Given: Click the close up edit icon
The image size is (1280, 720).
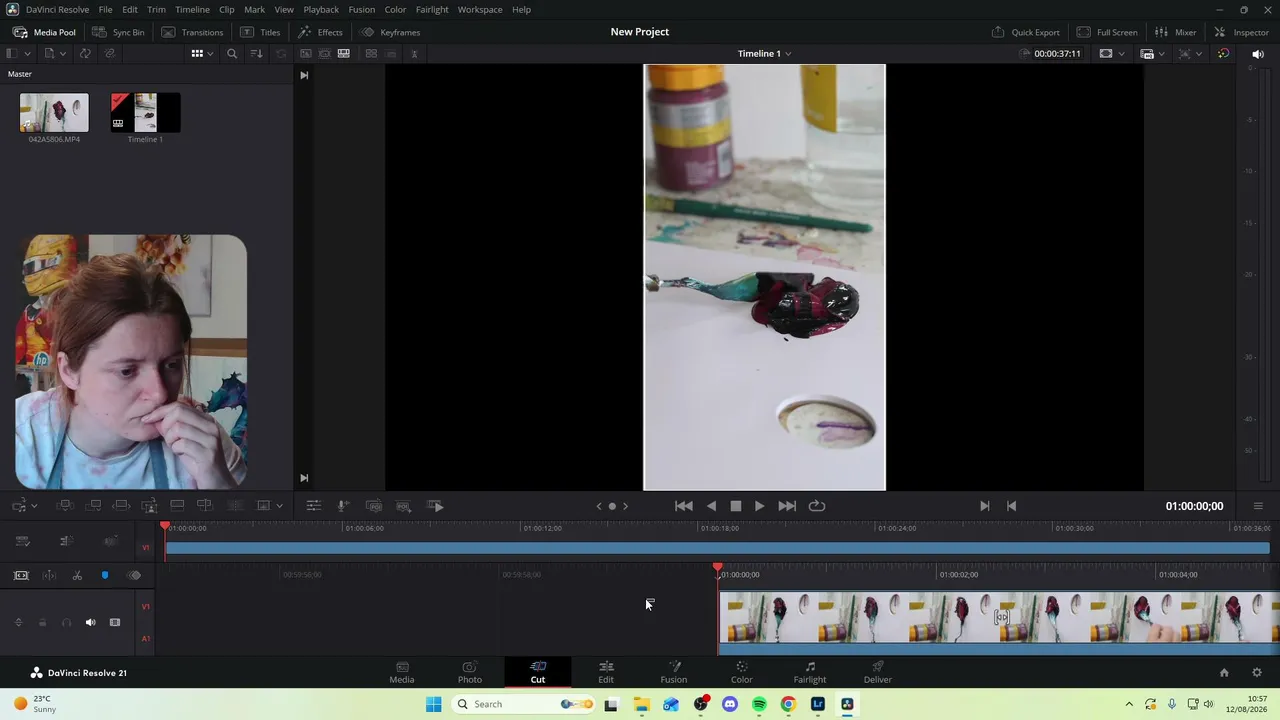Looking at the screenshot, I should tap(150, 506).
